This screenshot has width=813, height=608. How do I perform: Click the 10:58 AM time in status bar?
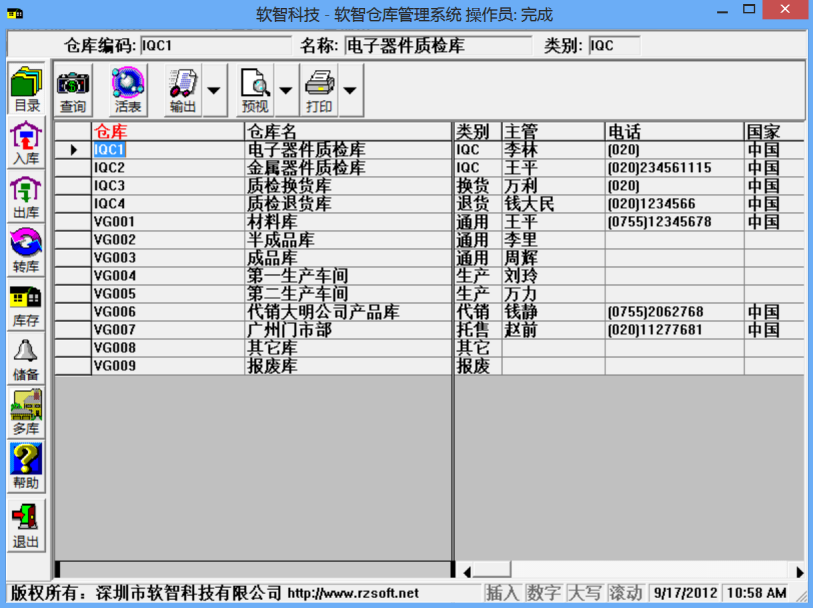(756, 592)
